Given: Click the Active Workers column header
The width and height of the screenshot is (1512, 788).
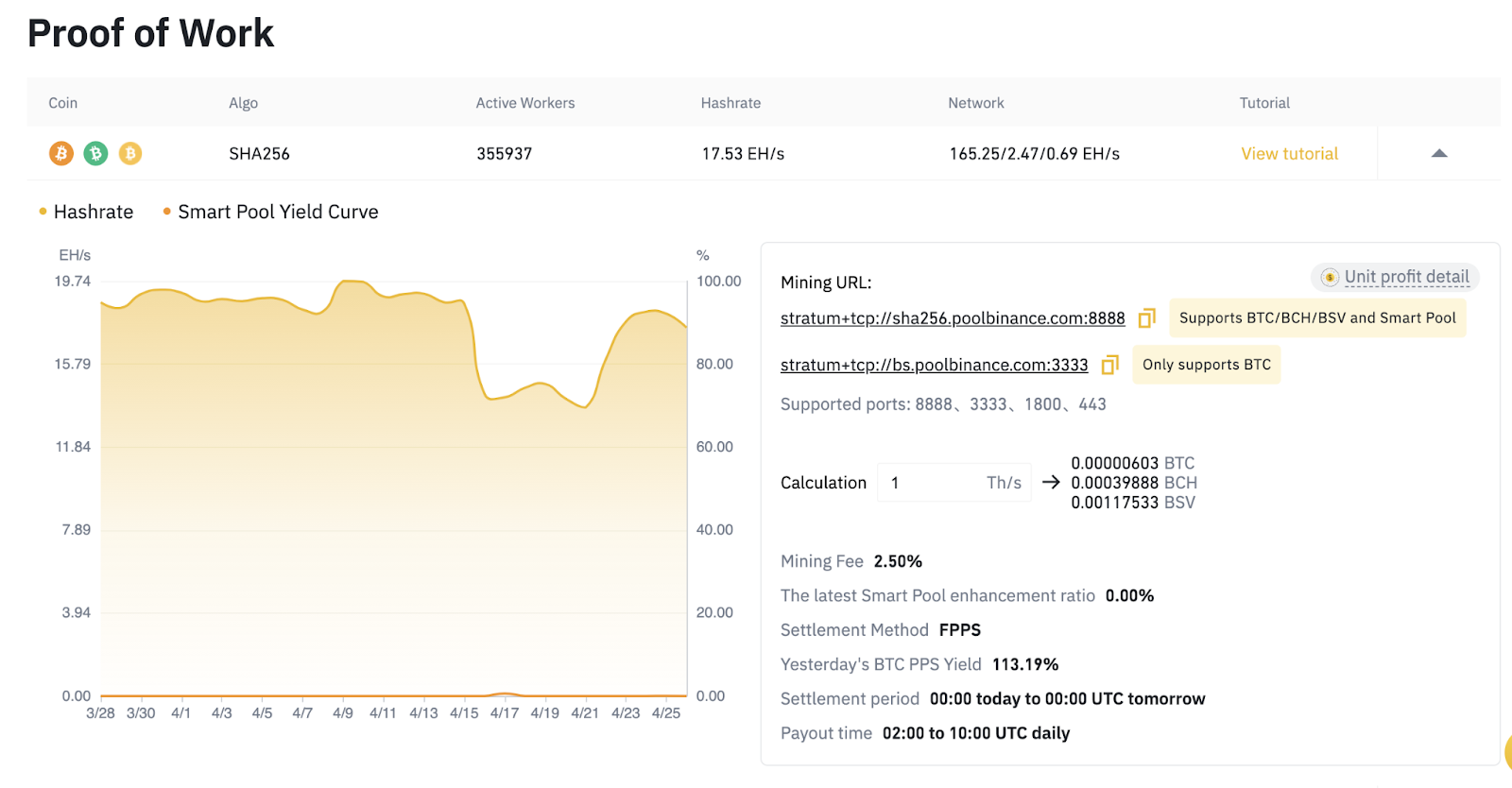Looking at the screenshot, I should (524, 103).
